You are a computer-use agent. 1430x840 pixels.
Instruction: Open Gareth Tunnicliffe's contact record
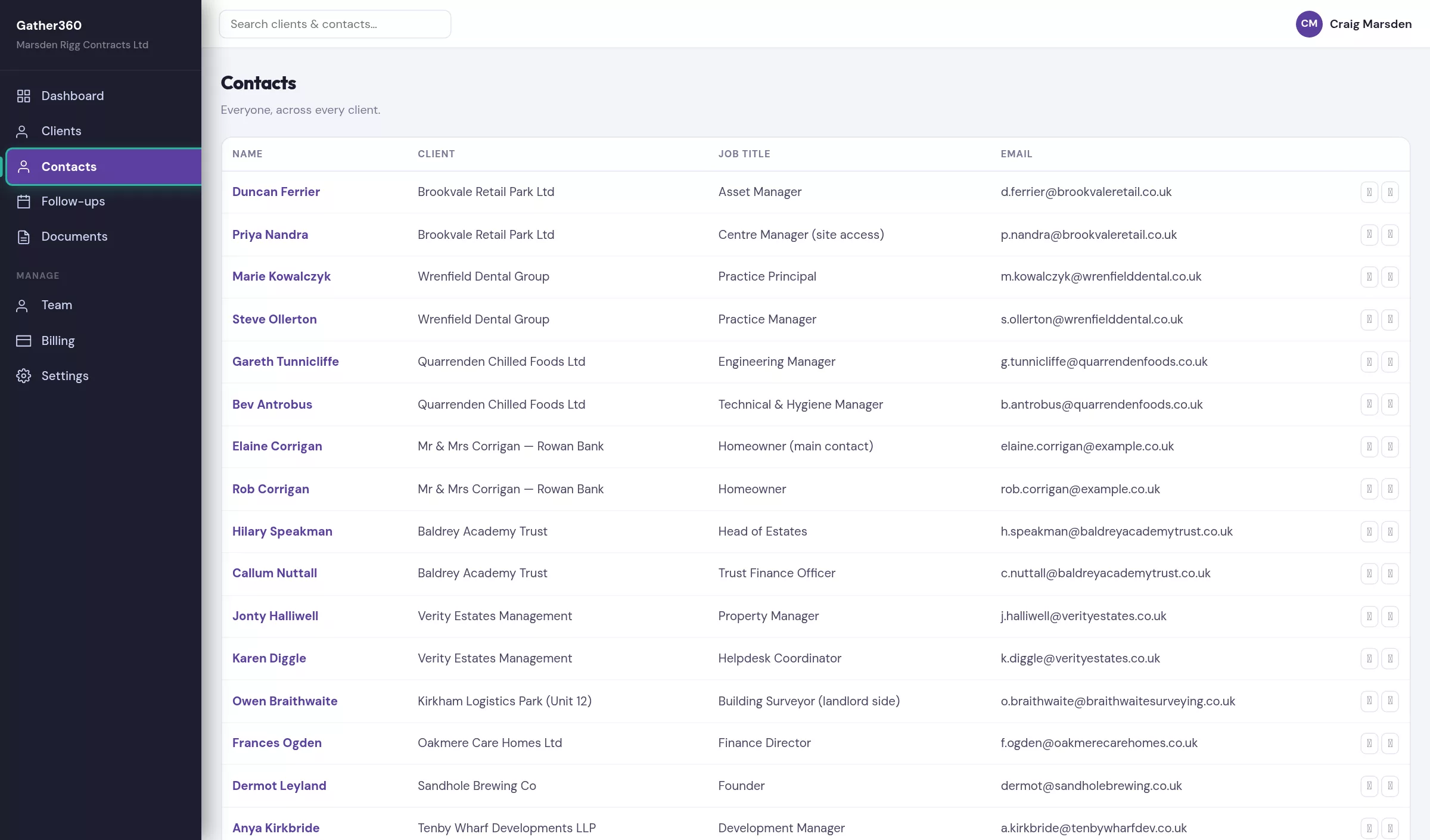pos(285,362)
